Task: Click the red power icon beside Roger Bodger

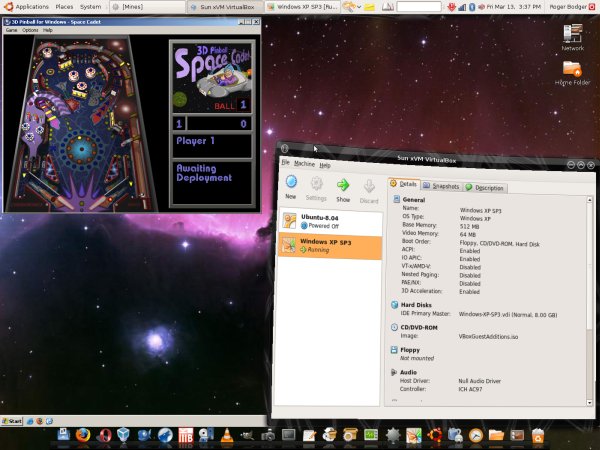Action: [593, 7]
